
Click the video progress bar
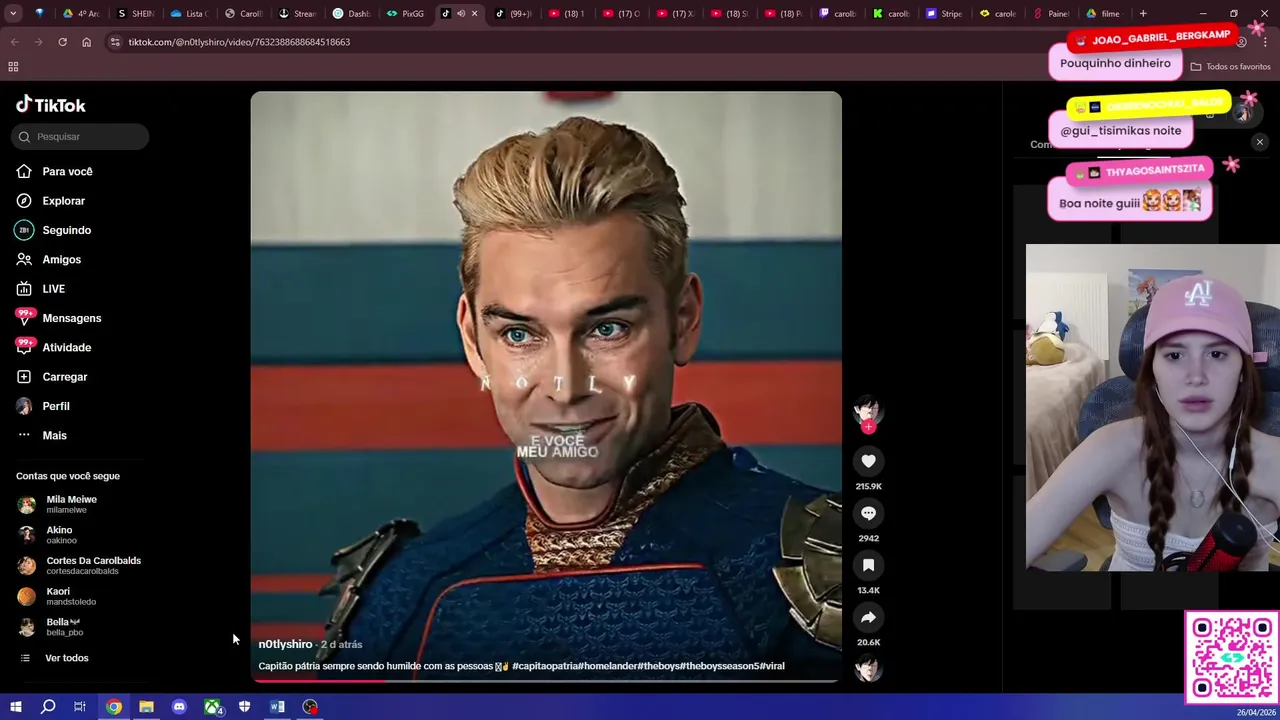click(546, 681)
